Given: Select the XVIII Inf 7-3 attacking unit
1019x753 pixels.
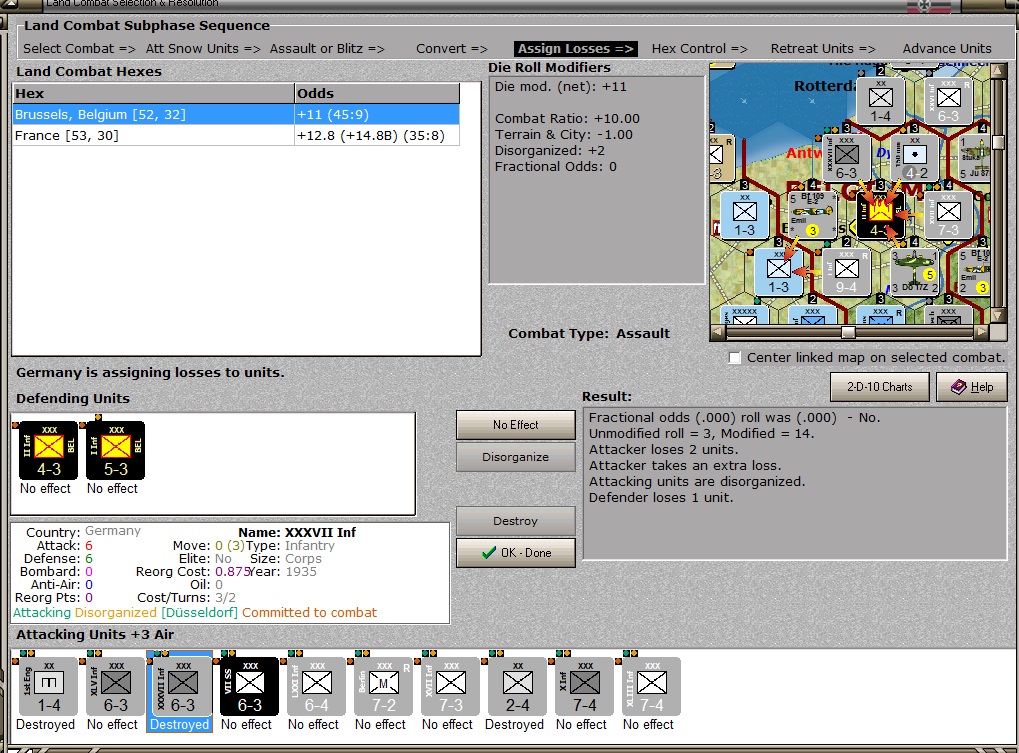Looking at the screenshot, I should (x=450, y=686).
